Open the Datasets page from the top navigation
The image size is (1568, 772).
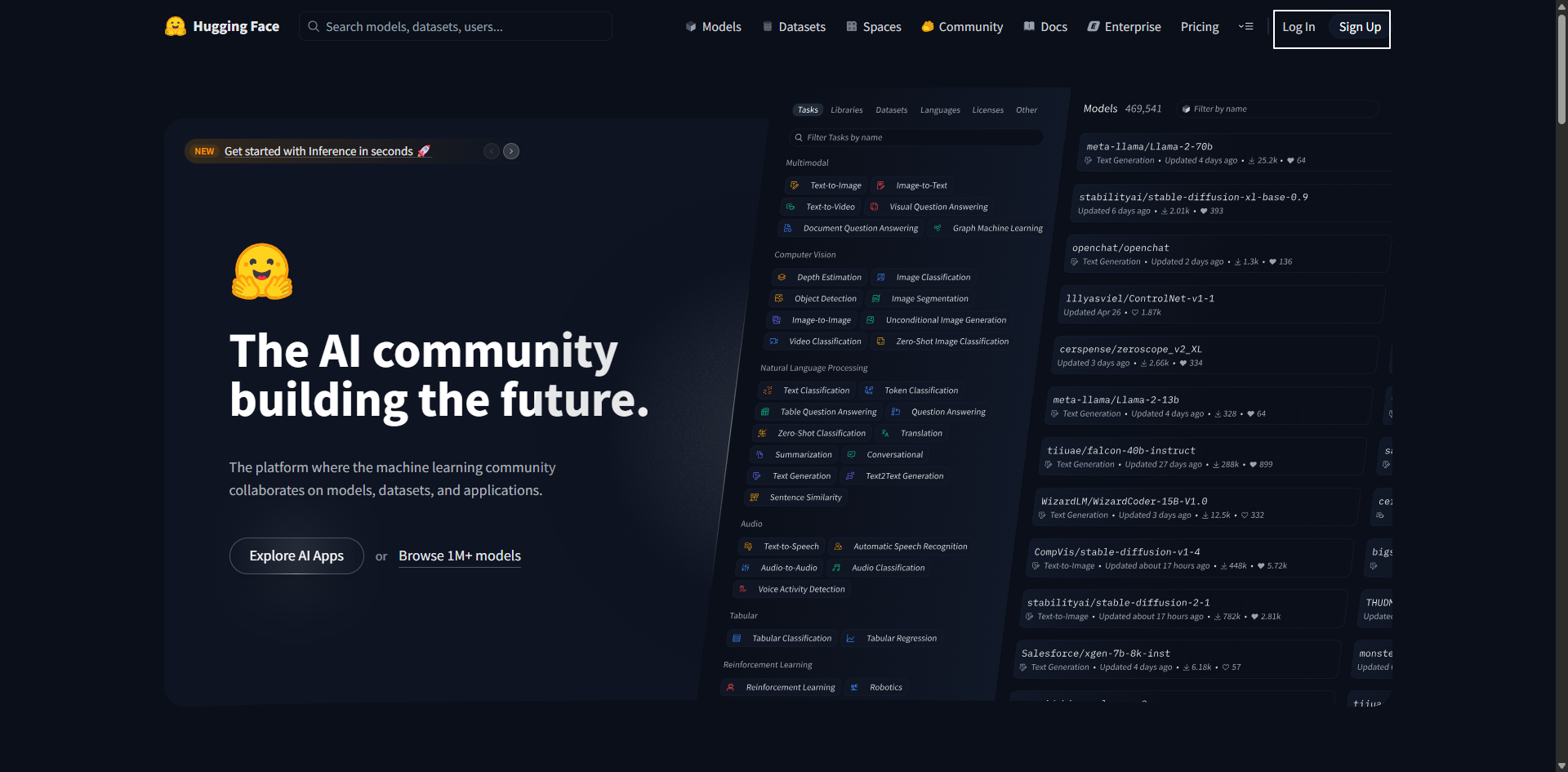(794, 26)
